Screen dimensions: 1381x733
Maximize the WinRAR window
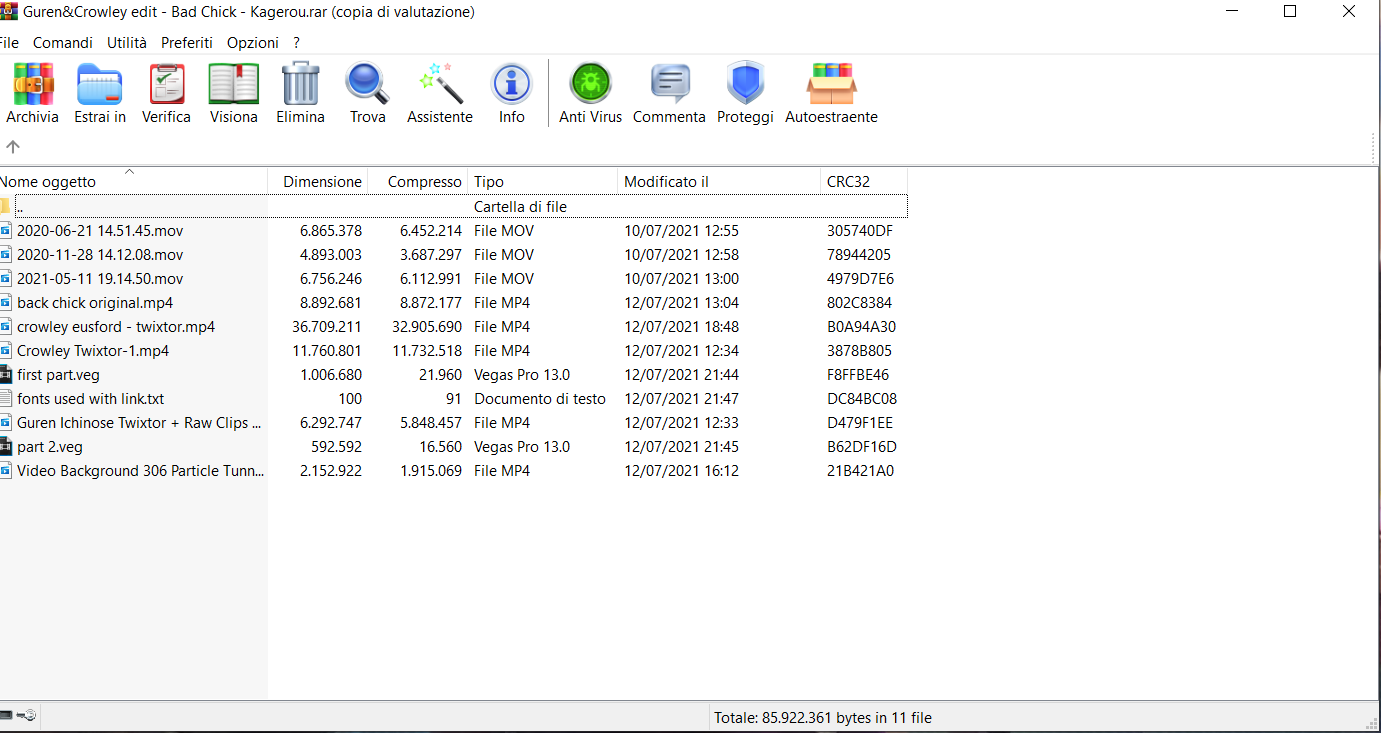(x=1290, y=12)
